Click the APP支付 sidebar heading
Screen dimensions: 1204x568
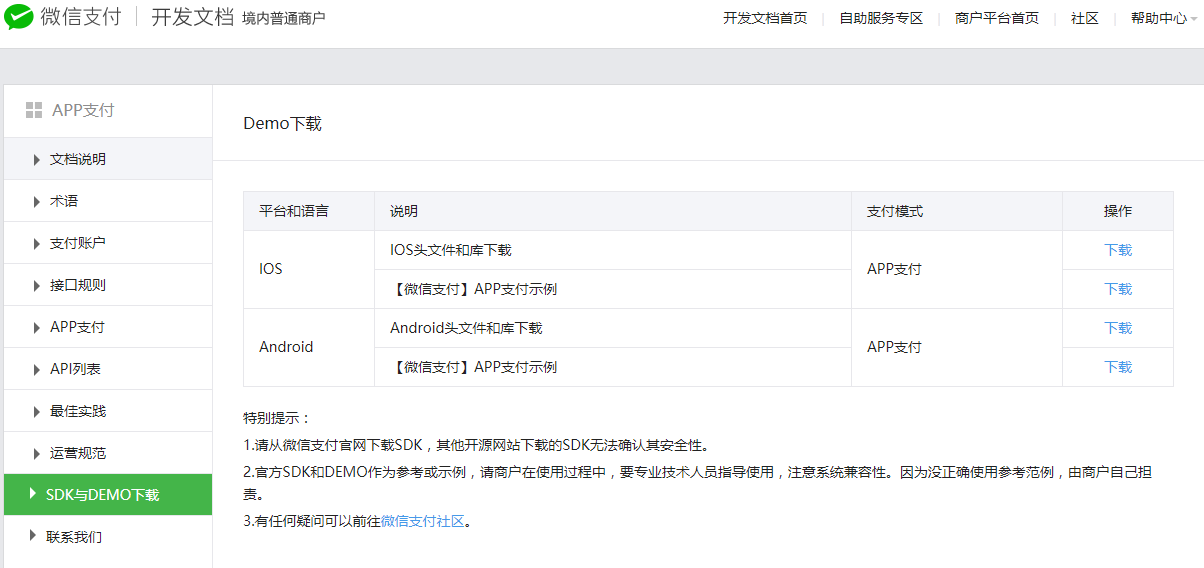point(83,110)
